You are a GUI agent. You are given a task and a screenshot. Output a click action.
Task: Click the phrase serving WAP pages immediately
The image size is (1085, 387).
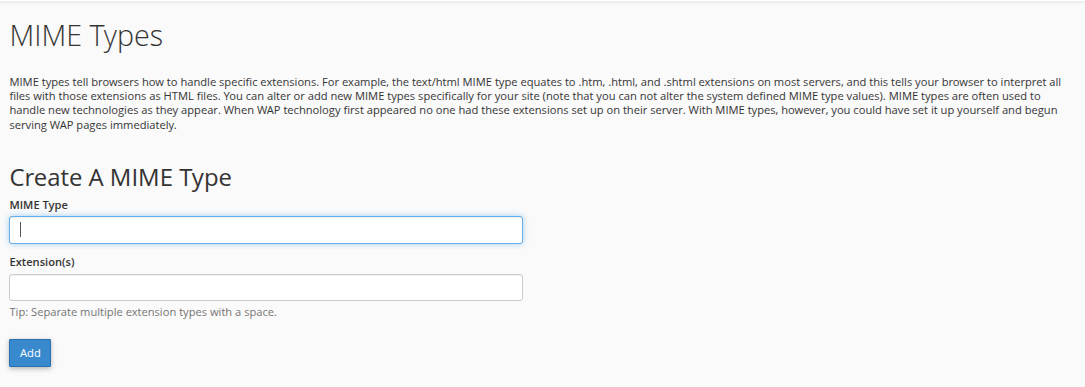(93, 125)
